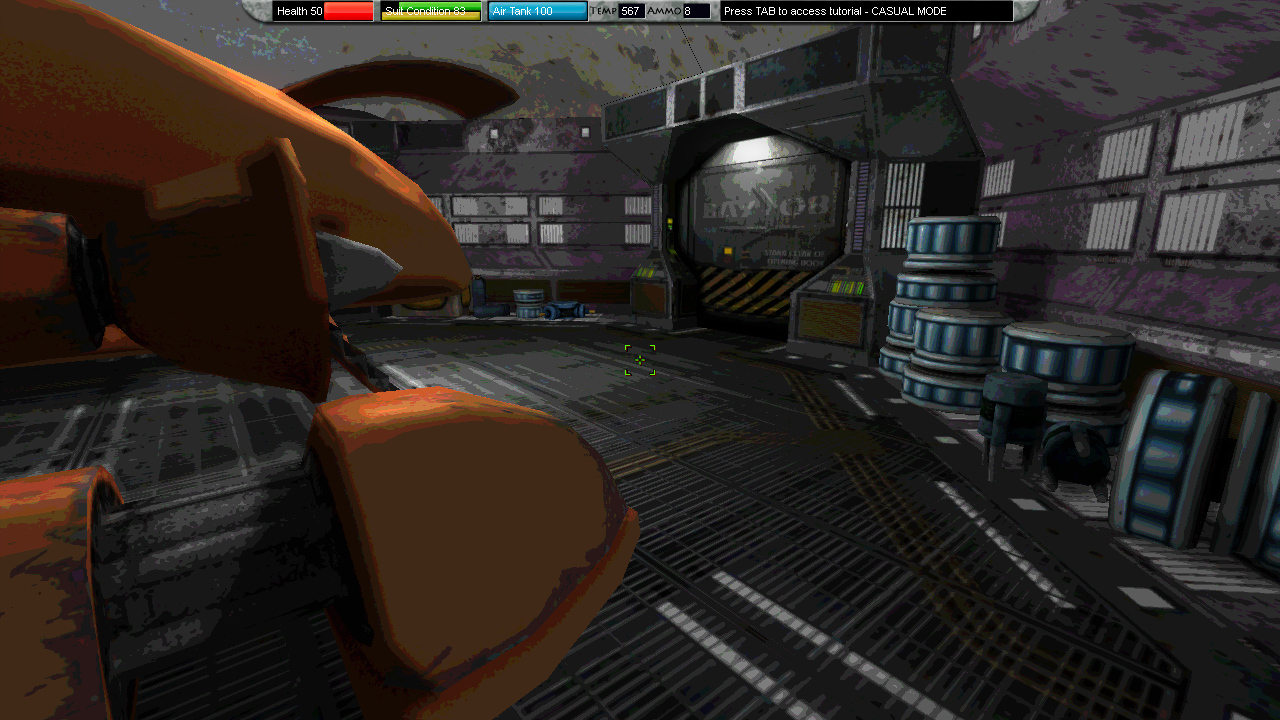The image size is (1280, 720).
Task: Click the blue Air Tank 100 bar
Action: tap(538, 11)
